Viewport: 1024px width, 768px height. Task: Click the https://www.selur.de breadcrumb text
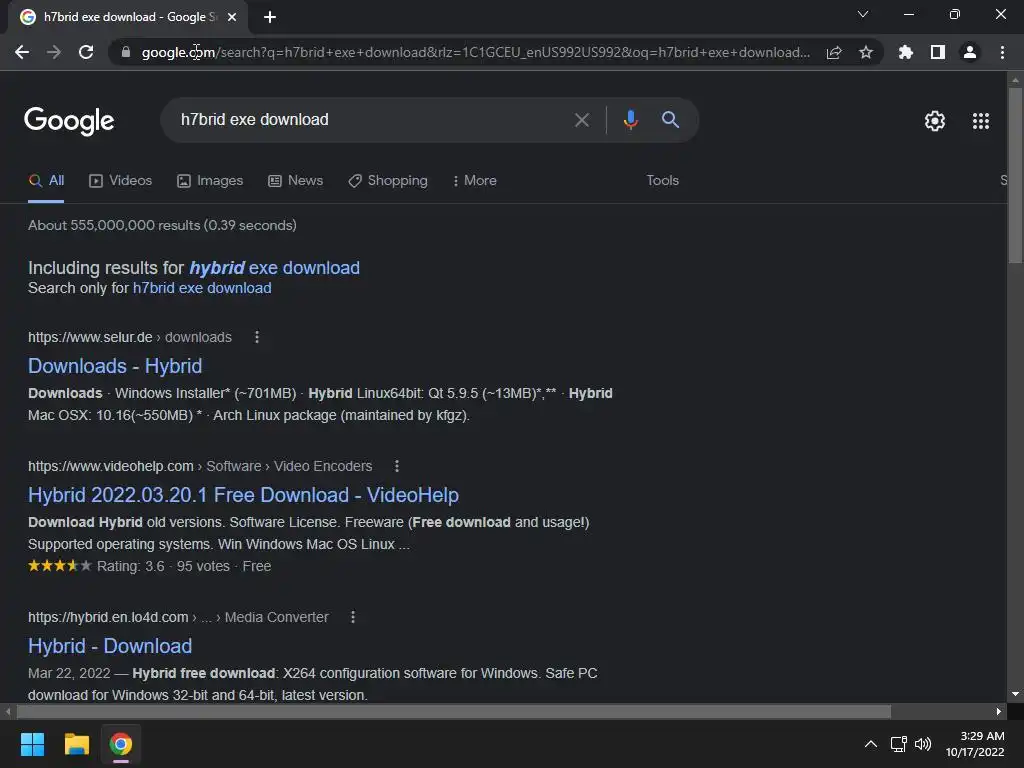tap(90, 337)
